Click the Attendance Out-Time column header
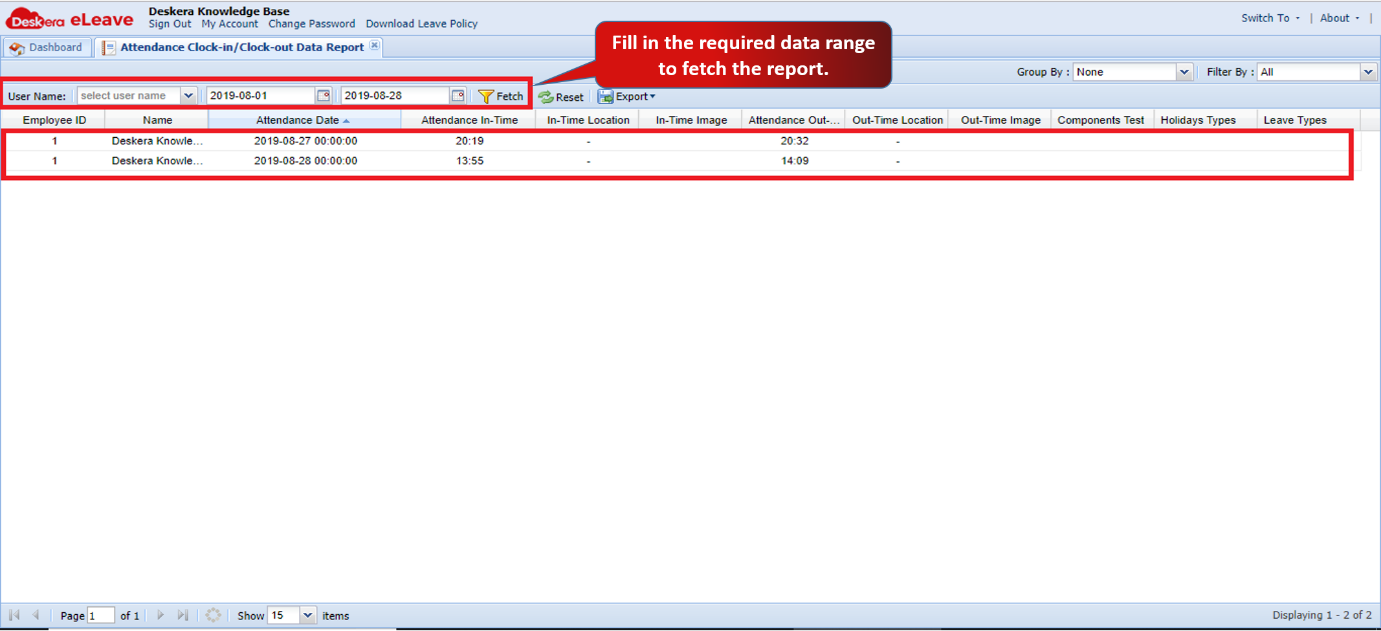The height and width of the screenshot is (631, 1381). click(x=794, y=120)
